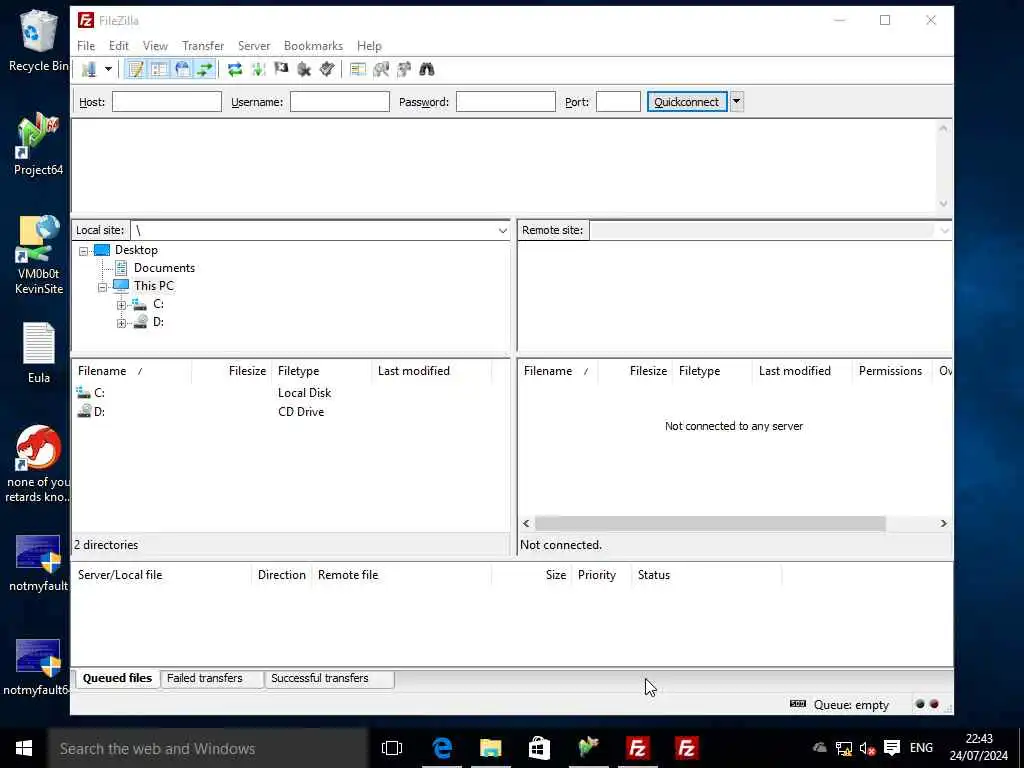Open the Site Manager toolbar icon
The image size is (1024, 768).
click(88, 69)
